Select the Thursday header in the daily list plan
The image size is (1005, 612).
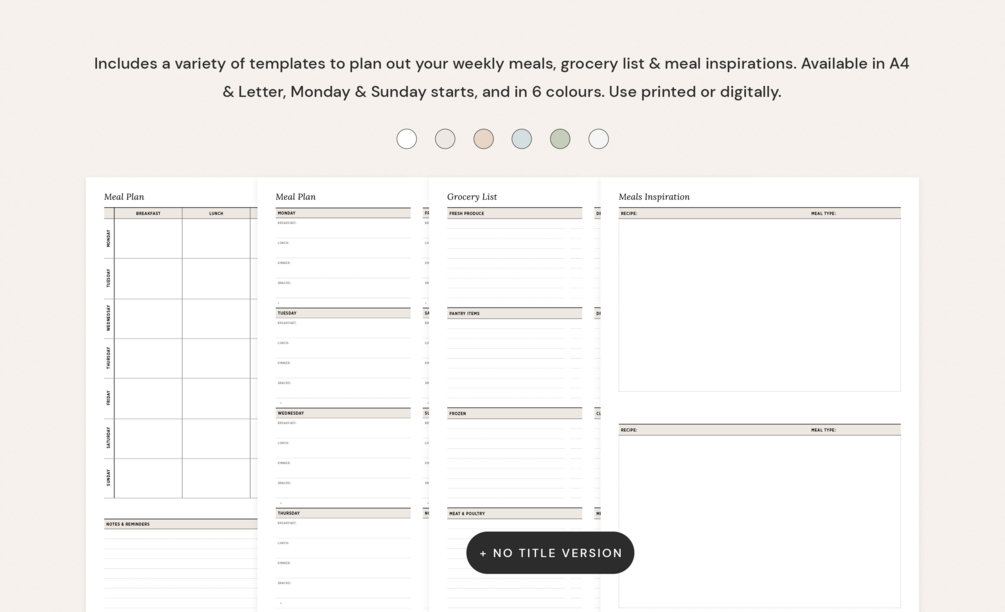tap(289, 513)
